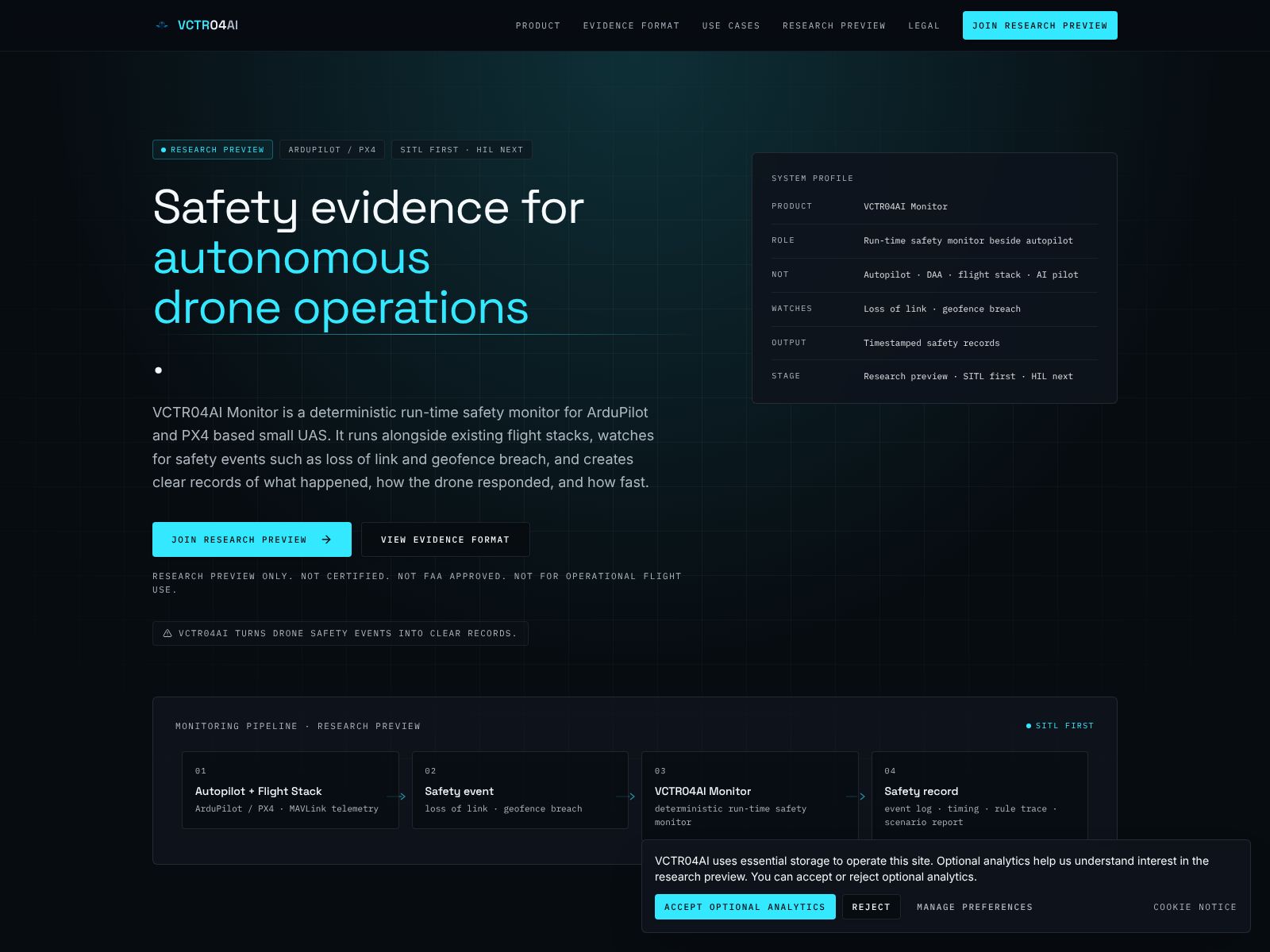The width and height of the screenshot is (1270, 952).
Task: Click the arrow icon on the hero Join Research Preview button
Action: point(326,539)
